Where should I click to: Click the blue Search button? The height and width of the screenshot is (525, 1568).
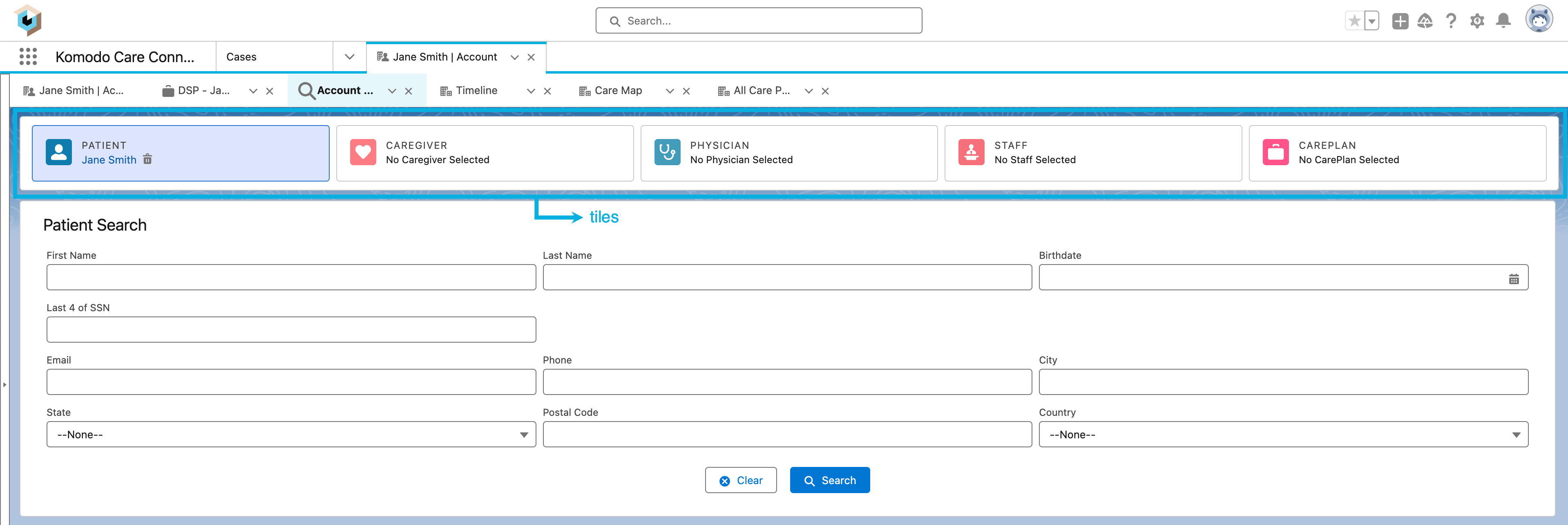pos(830,480)
